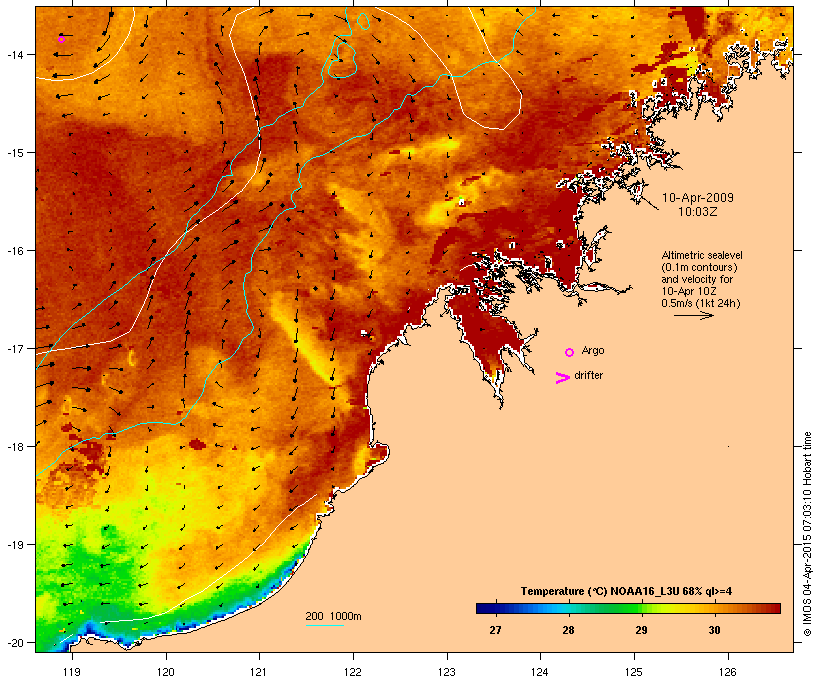
Task: Click the longitude axis label 122
Action: point(353,672)
